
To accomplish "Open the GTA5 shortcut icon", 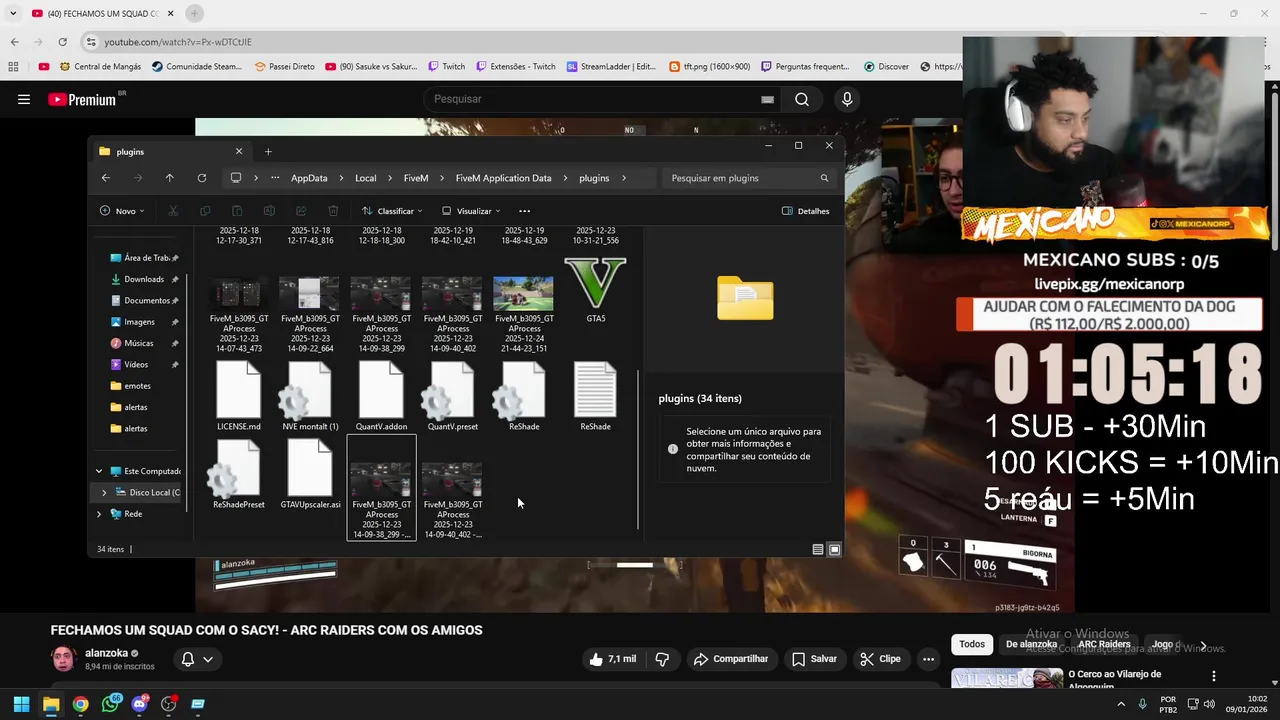I will (x=595, y=291).
